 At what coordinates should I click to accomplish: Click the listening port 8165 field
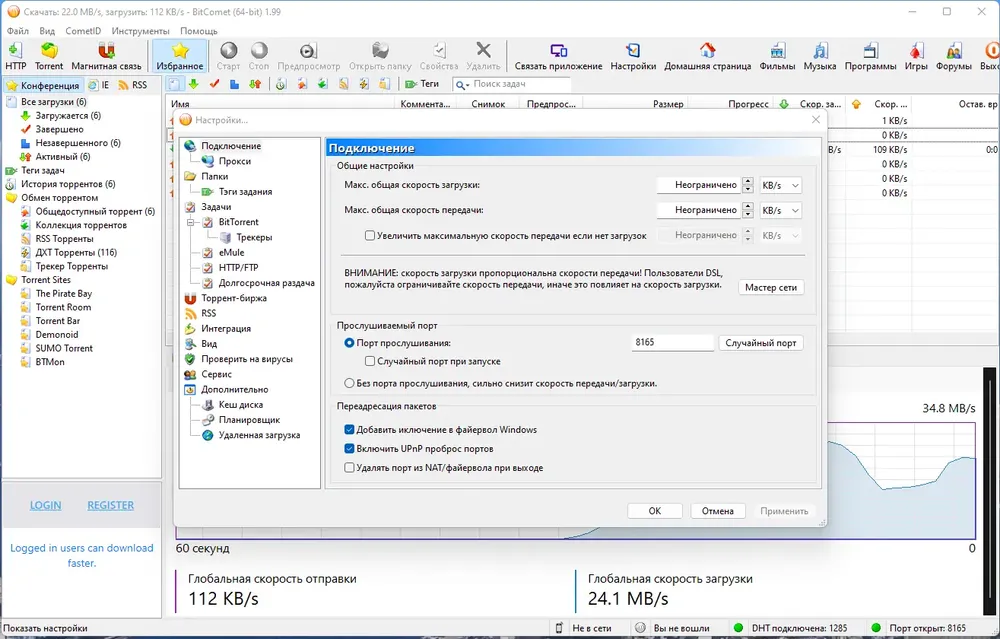pyautogui.click(x=672, y=342)
